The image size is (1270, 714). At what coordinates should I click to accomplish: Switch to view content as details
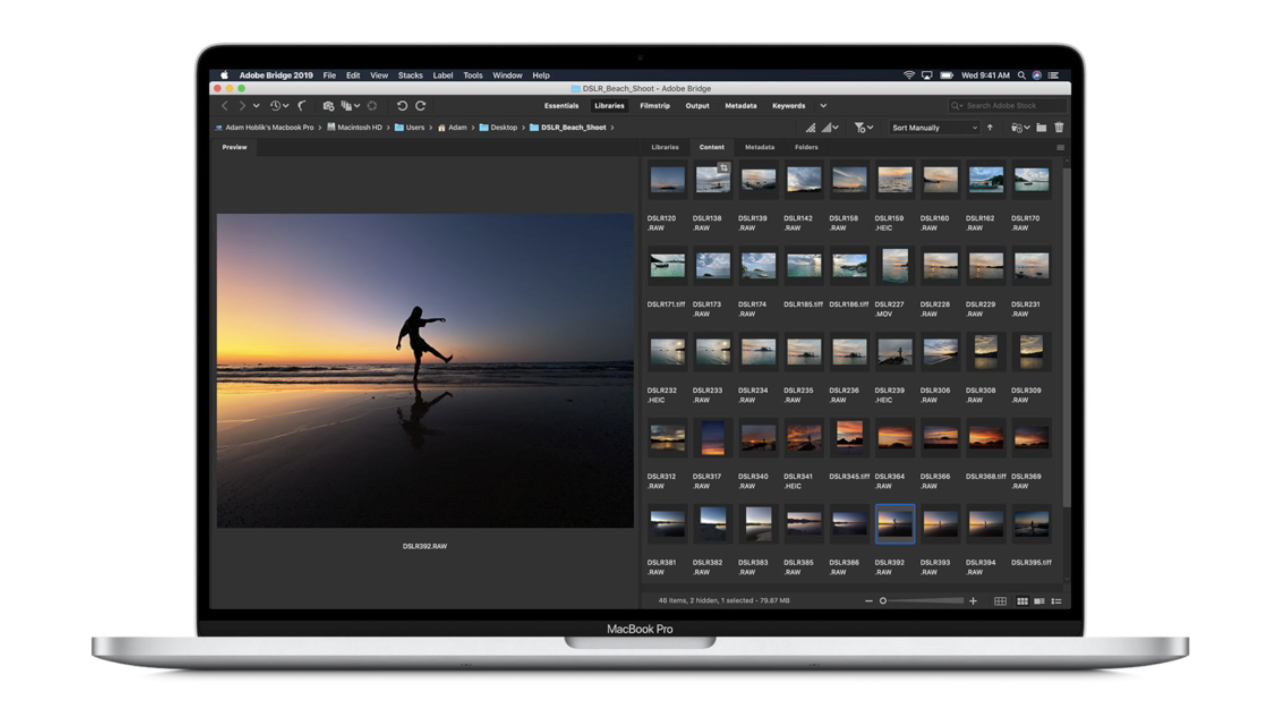click(x=1039, y=601)
